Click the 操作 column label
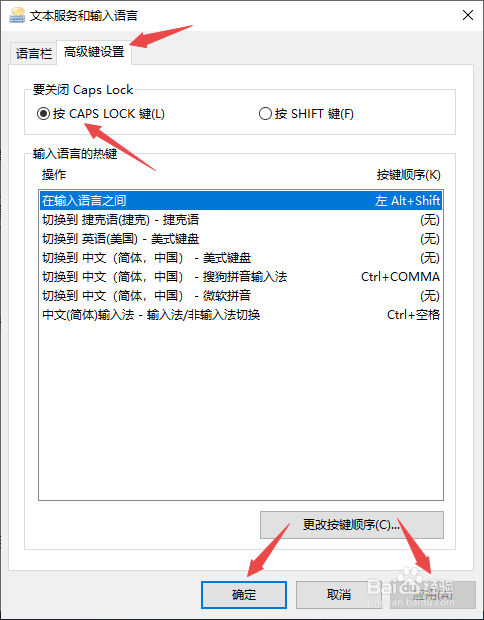The width and height of the screenshot is (484, 620). (x=54, y=175)
